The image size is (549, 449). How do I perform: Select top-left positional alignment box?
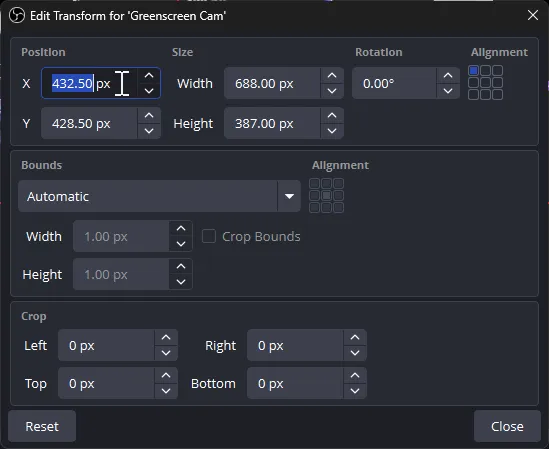click(x=473, y=70)
